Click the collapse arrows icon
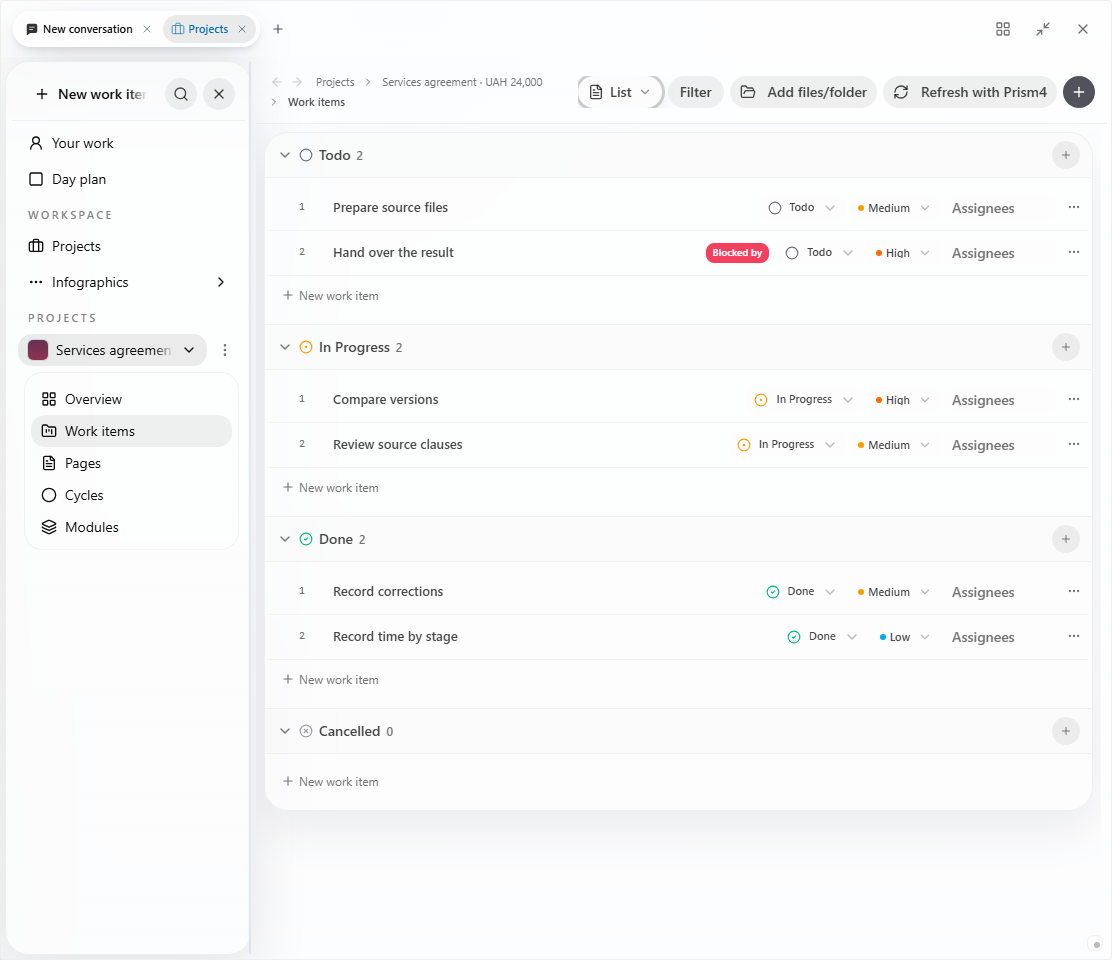 tap(1042, 29)
